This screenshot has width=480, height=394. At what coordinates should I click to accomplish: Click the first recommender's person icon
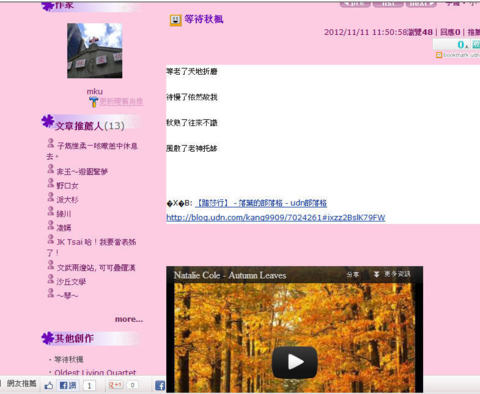(x=51, y=144)
